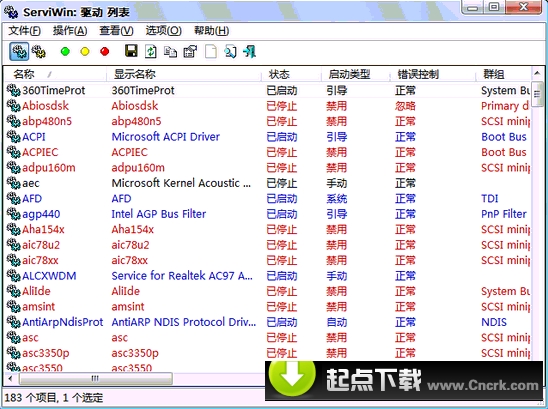Click the ServiWin title bar app icon
Viewport: 548px width, 409px height.
click(x=11, y=12)
